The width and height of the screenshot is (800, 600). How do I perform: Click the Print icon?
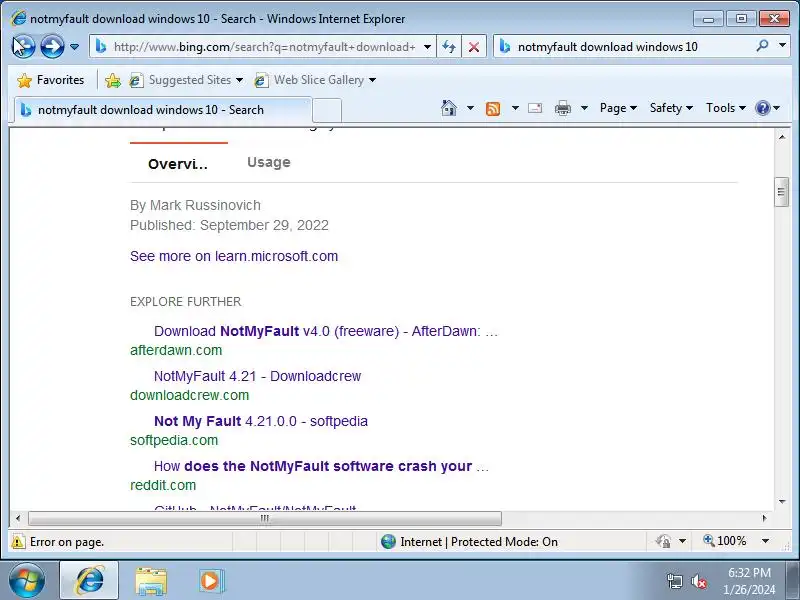(563, 108)
